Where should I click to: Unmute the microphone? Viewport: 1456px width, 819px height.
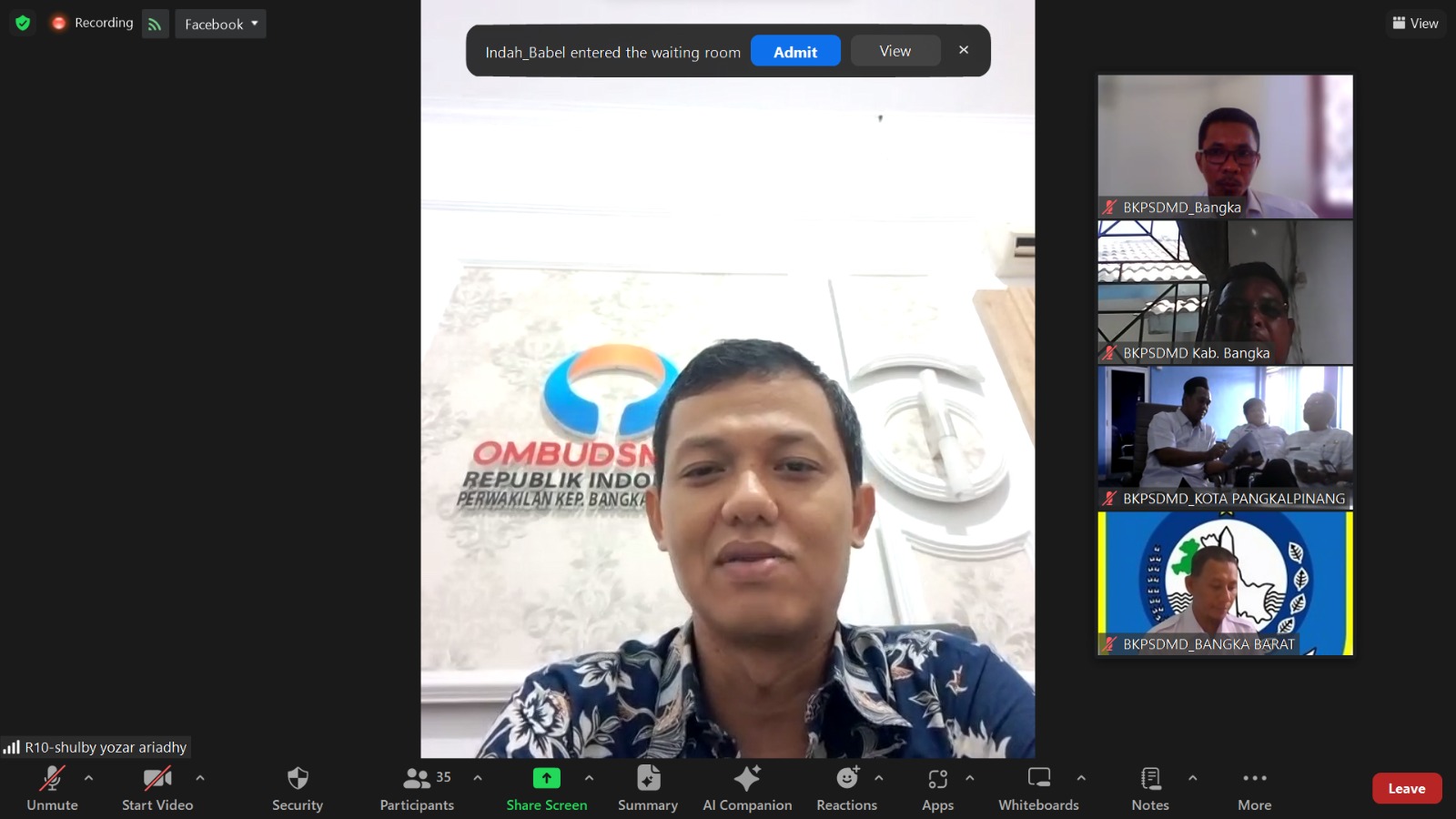click(52, 779)
